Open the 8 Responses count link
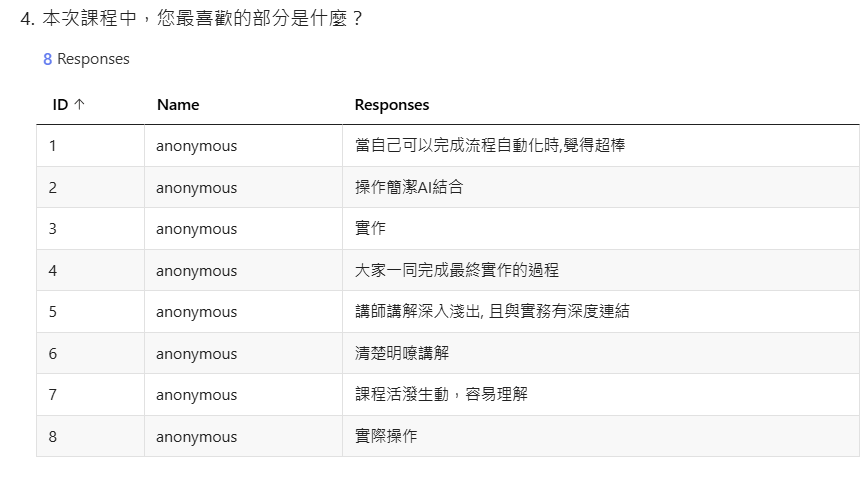 (x=86, y=59)
